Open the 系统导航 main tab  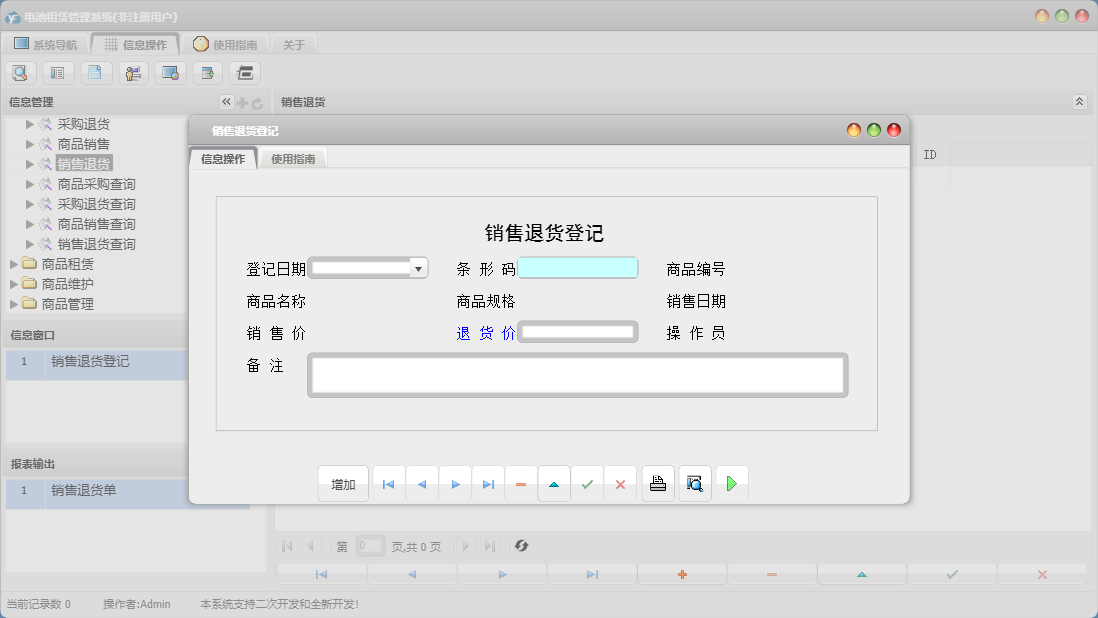[x=46, y=44]
